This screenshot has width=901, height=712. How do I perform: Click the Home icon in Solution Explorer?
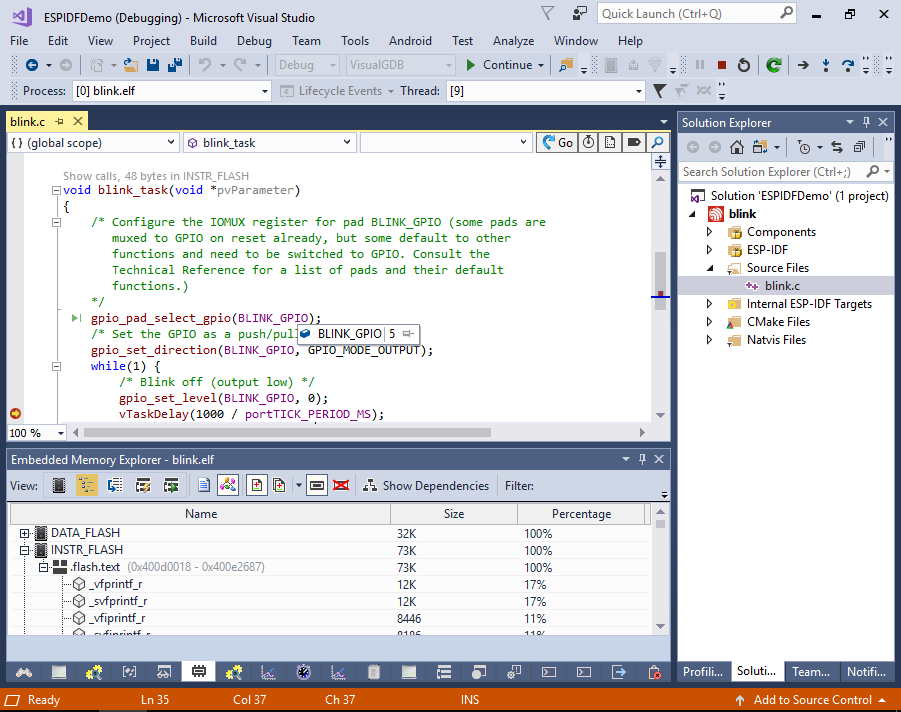coord(737,148)
